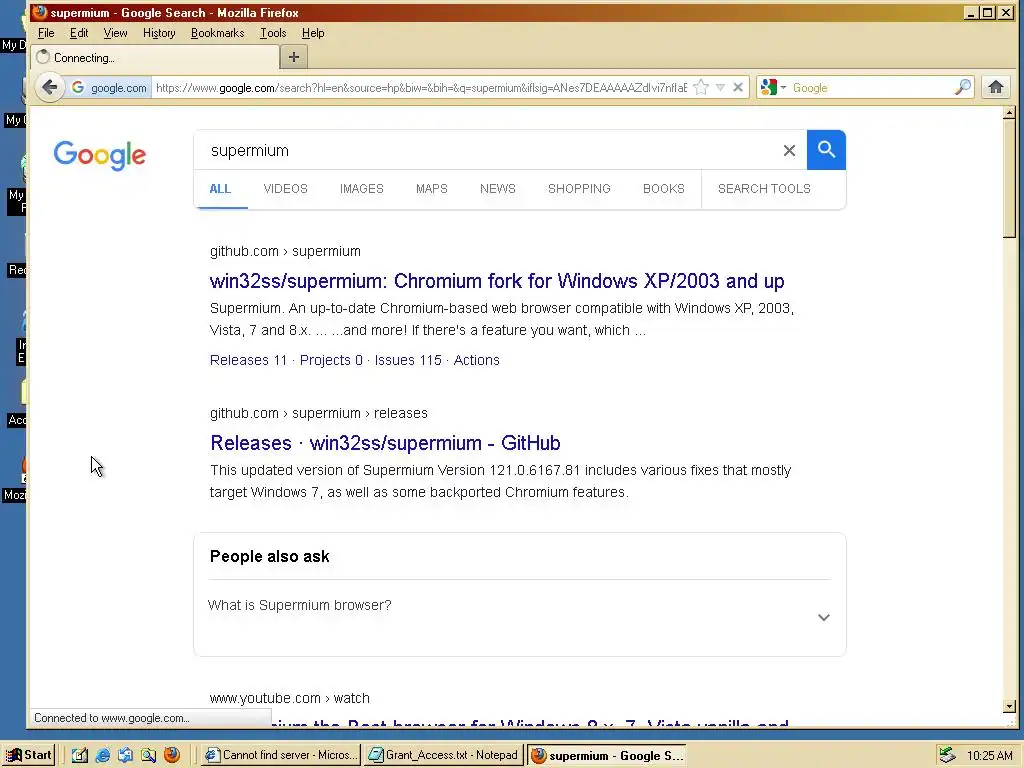Open the win32ss/supermium Chromium fork result
The width and height of the screenshot is (1024, 768).
pos(497,281)
